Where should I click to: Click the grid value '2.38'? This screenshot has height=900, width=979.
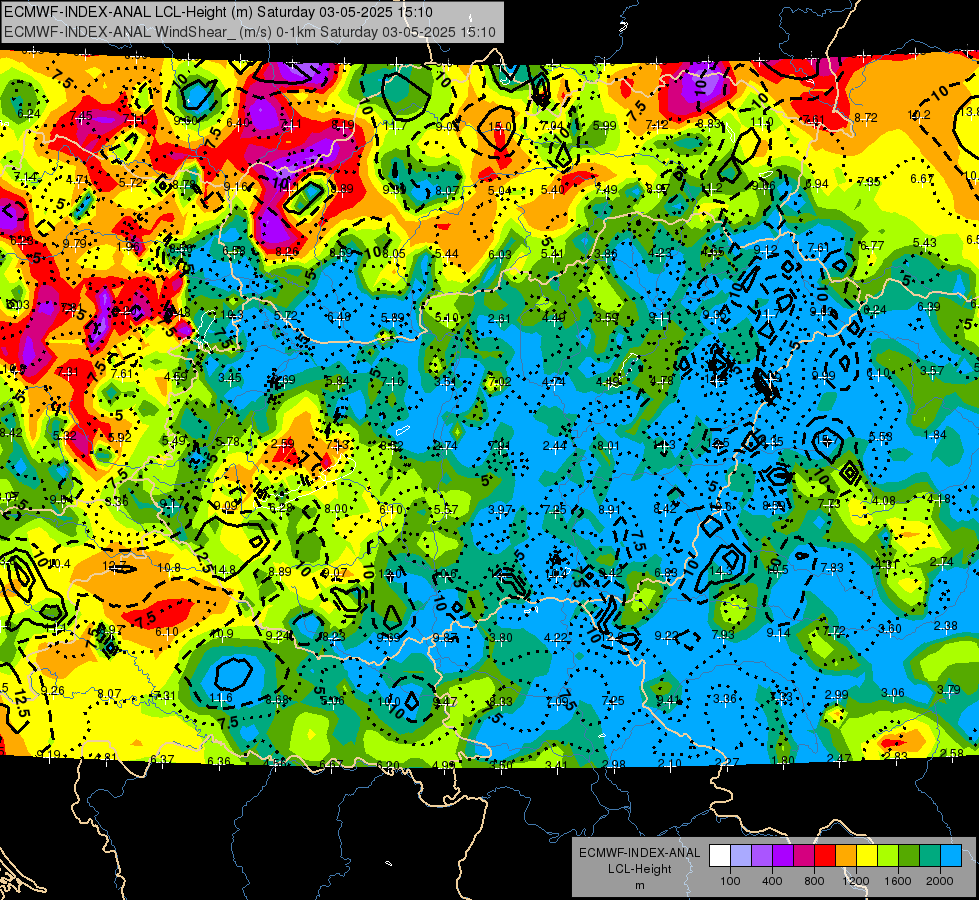[x=945, y=626]
